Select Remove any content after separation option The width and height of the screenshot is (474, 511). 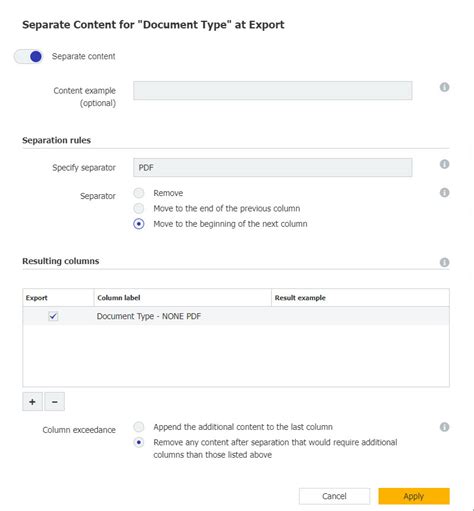point(139,442)
